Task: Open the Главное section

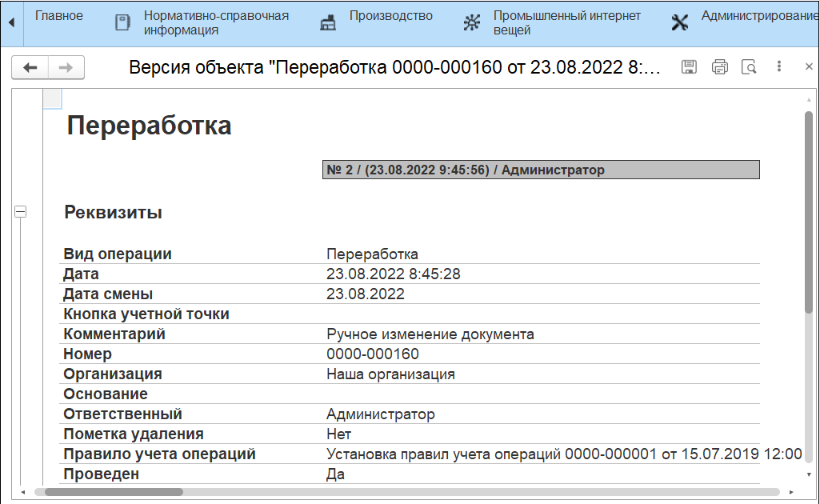Action: tap(59, 16)
